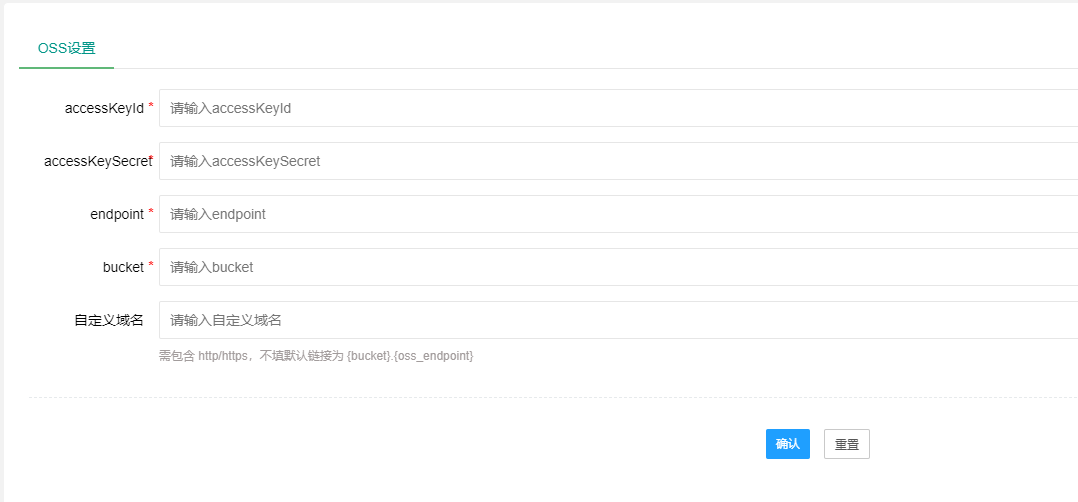
Task: Select the endpoint label text
Action: pos(116,214)
